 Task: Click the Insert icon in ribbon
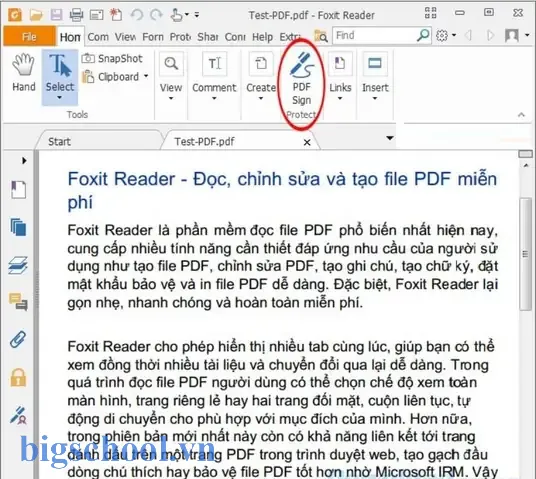(375, 64)
